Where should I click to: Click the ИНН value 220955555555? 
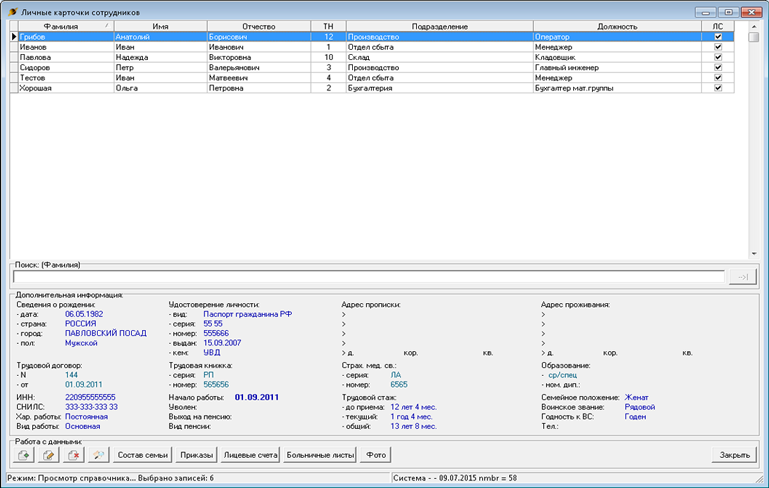pyautogui.click(x=90, y=397)
